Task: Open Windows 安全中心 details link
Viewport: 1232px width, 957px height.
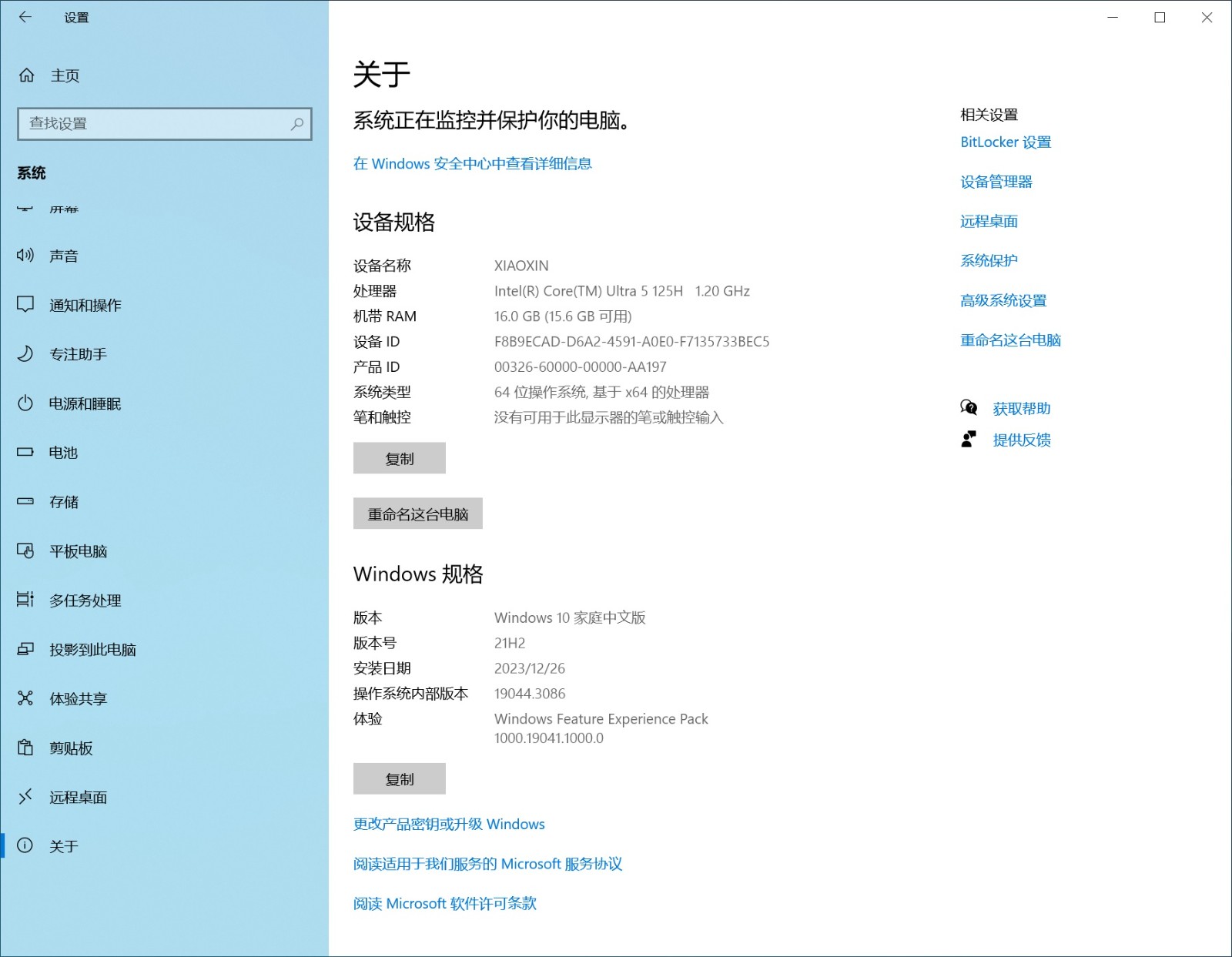Action: click(472, 163)
